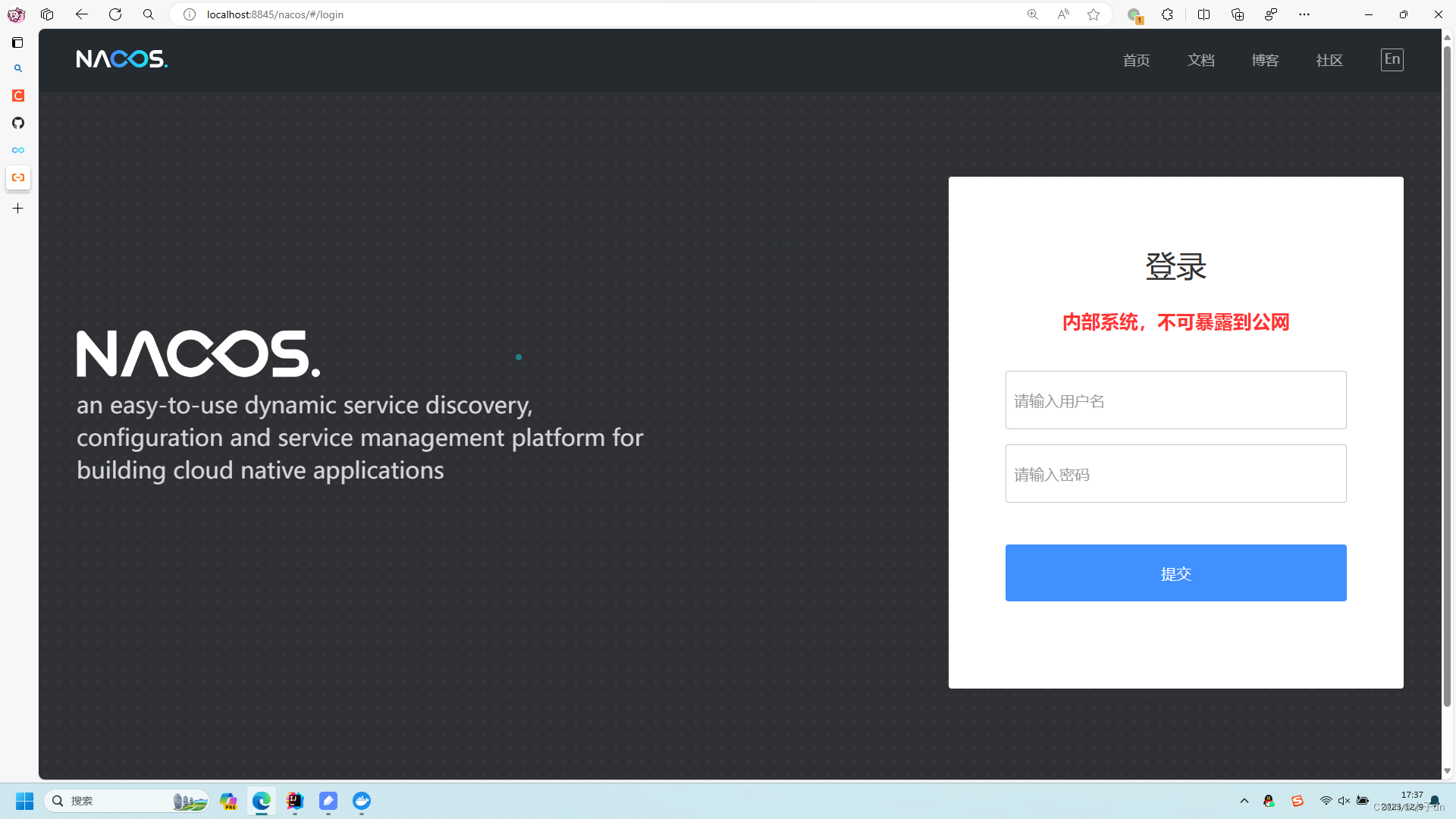Image resolution: width=1456 pixels, height=819 pixels.
Task: Click the Sogou input method tray icon
Action: coord(1298,801)
